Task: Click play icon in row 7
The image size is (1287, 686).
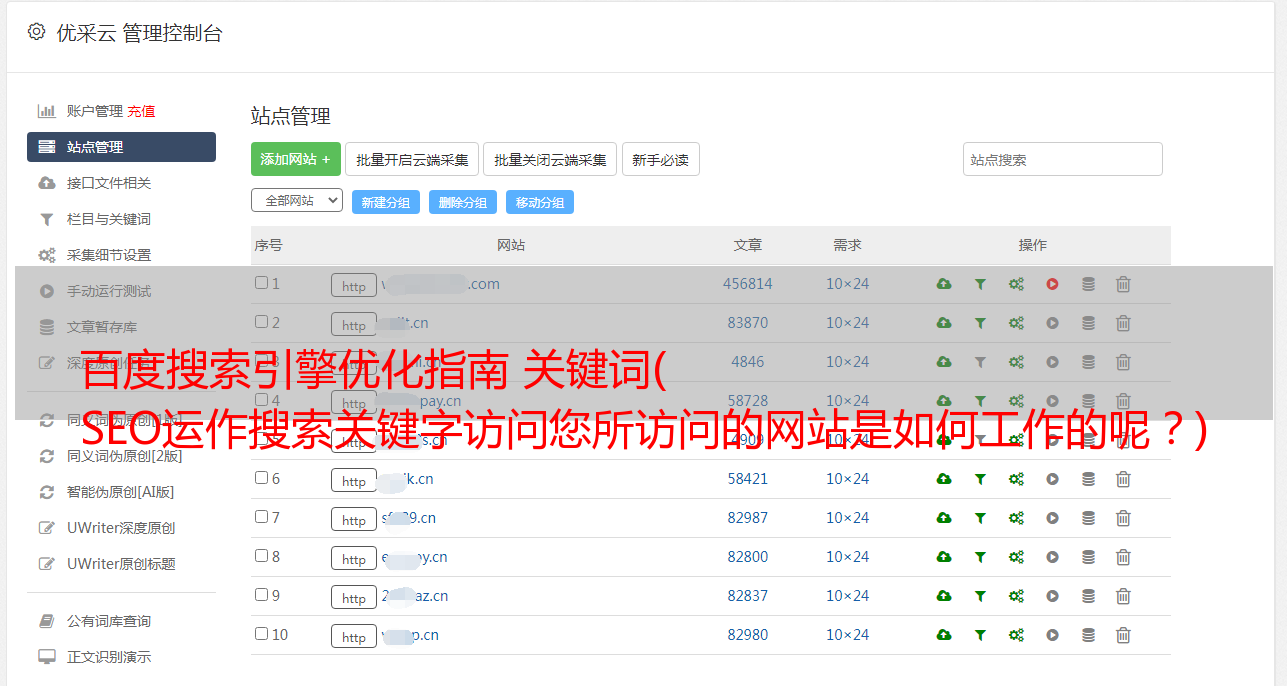Action: (1052, 518)
